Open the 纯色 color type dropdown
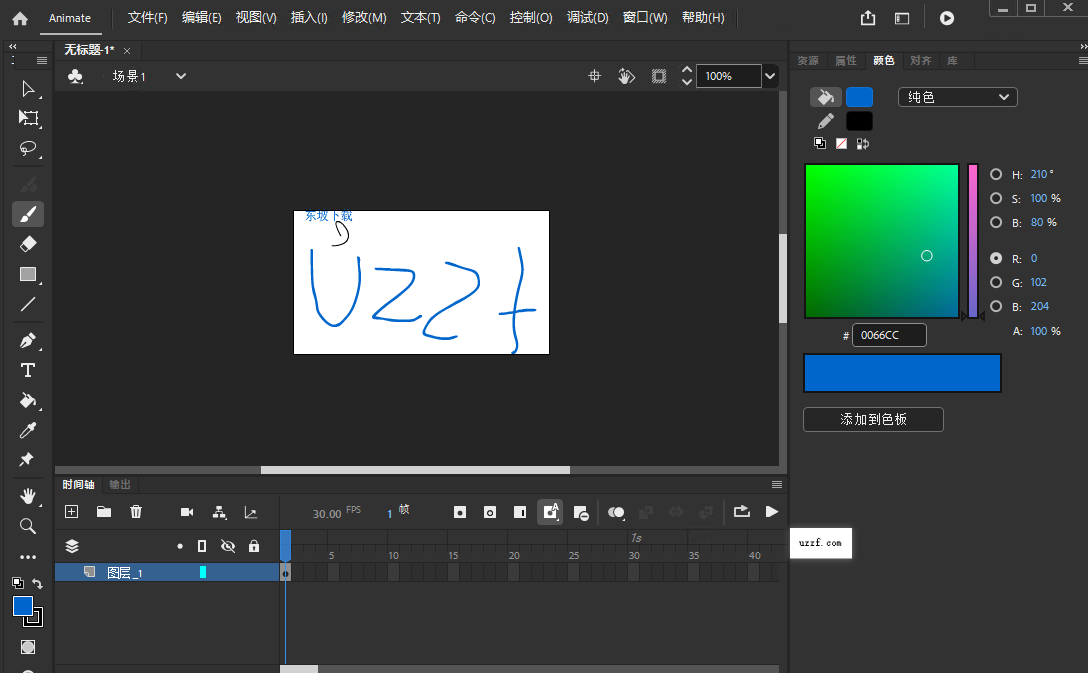The height and width of the screenshot is (673, 1088). click(x=956, y=96)
